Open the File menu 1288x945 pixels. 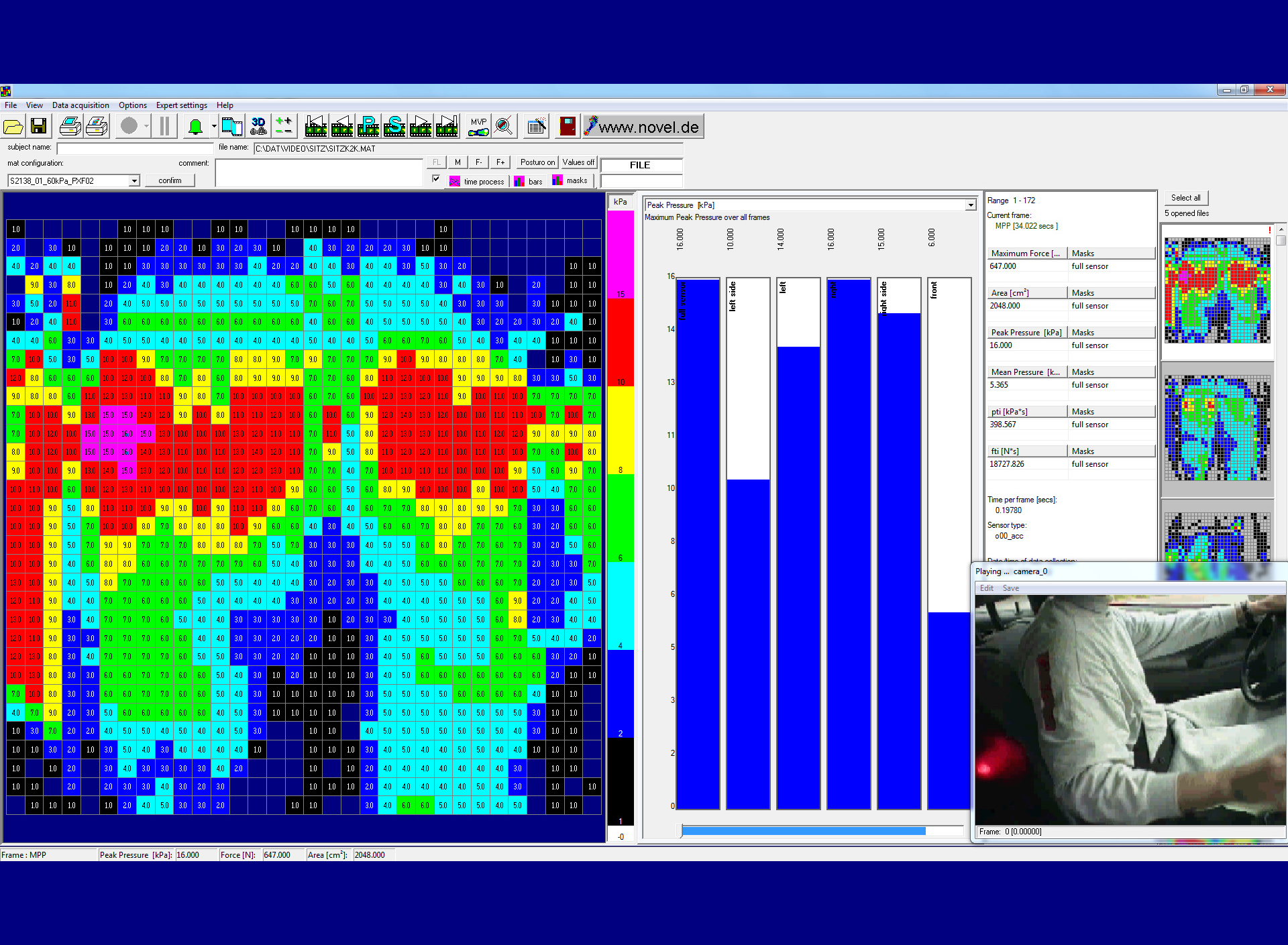click(11, 105)
